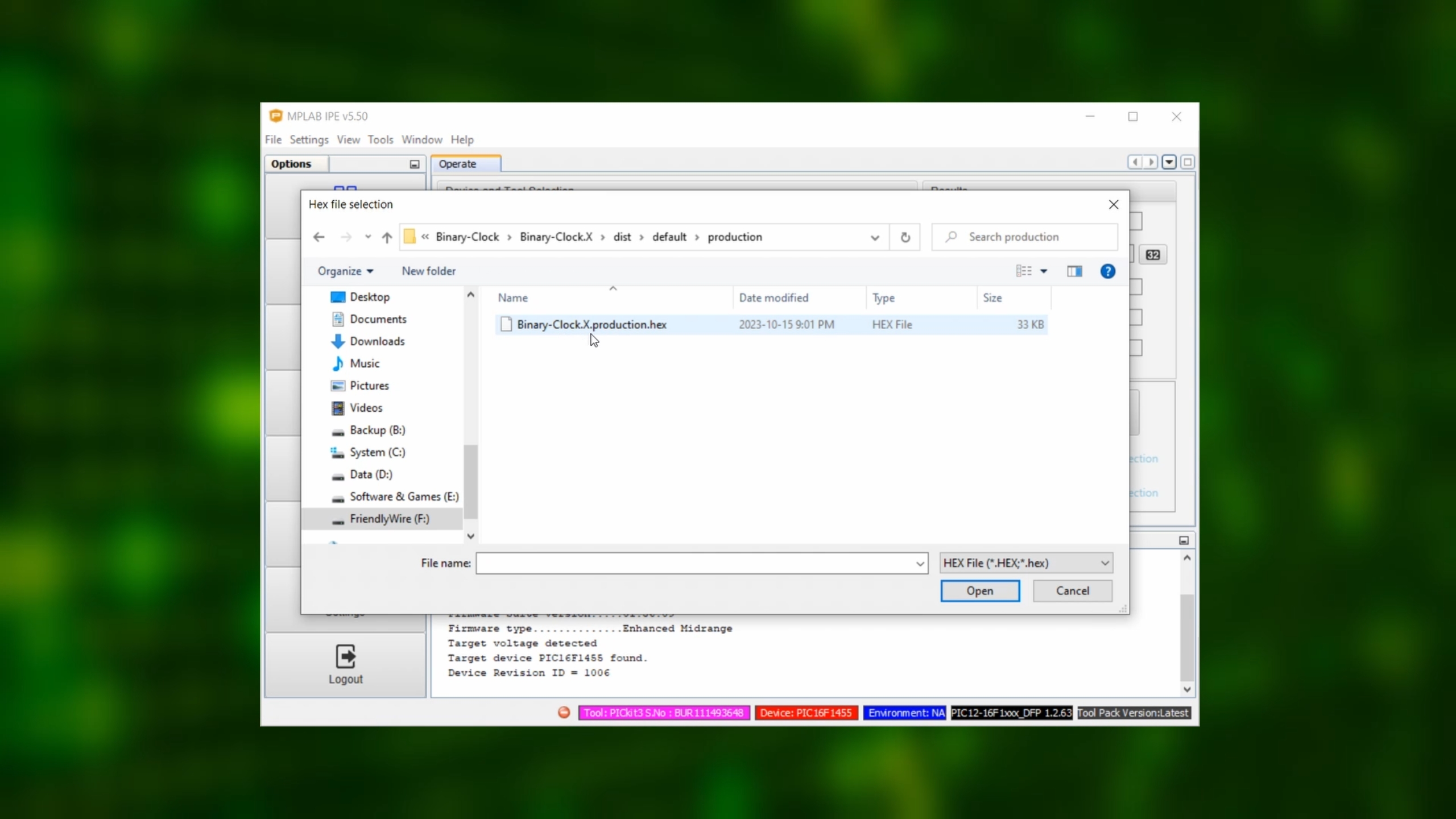1456x819 pixels.
Task: Open the Organize dropdown menu
Action: [x=345, y=271]
